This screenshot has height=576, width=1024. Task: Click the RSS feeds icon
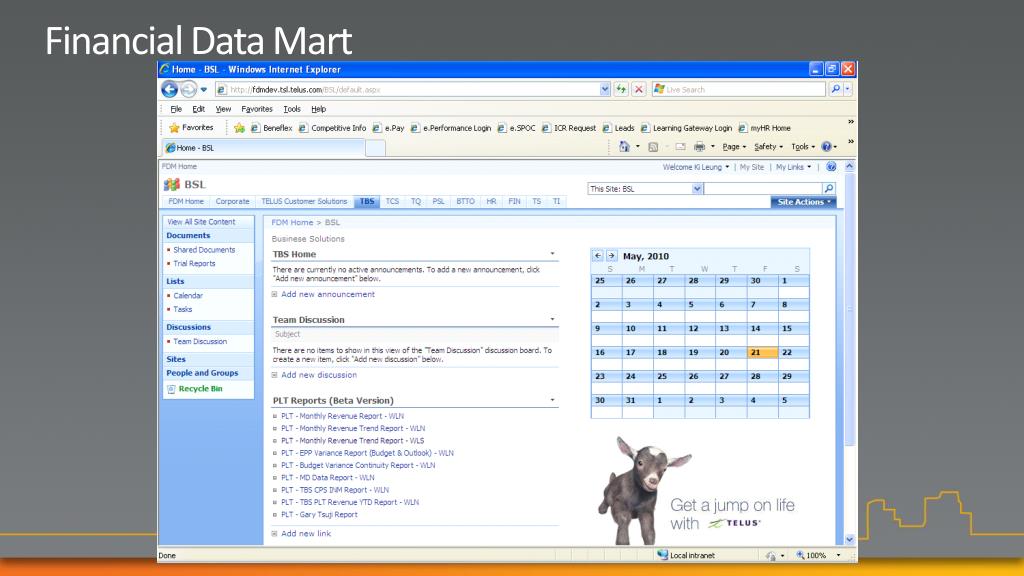coord(652,147)
